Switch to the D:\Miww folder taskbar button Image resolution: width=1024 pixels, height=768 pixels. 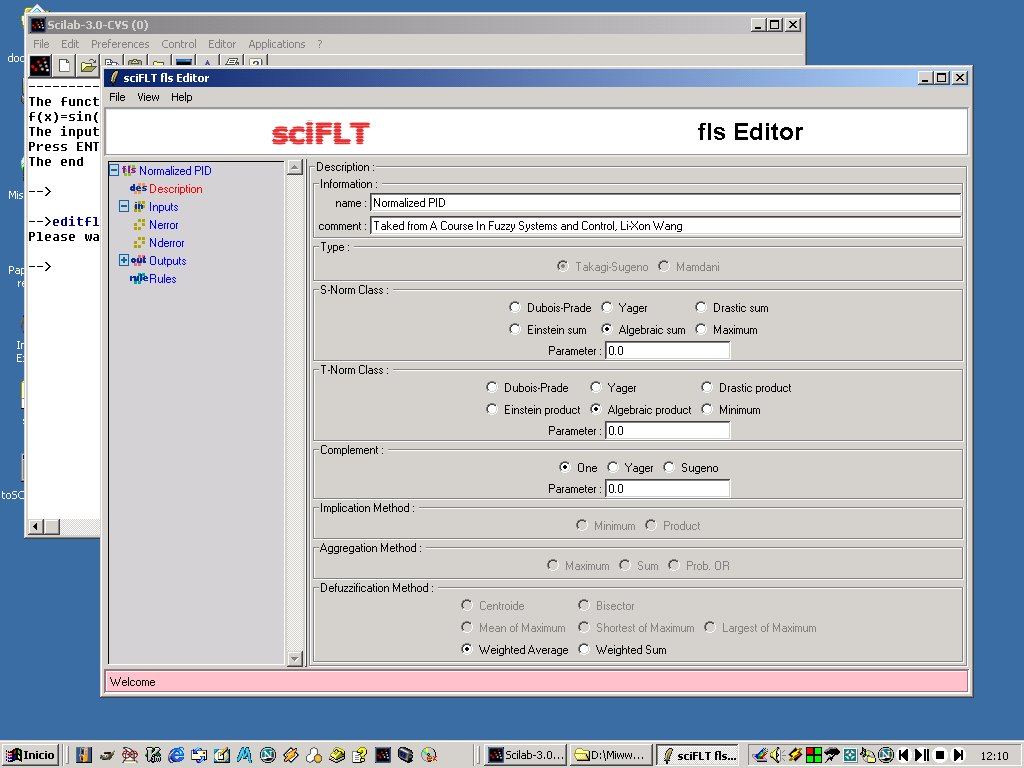coord(611,755)
